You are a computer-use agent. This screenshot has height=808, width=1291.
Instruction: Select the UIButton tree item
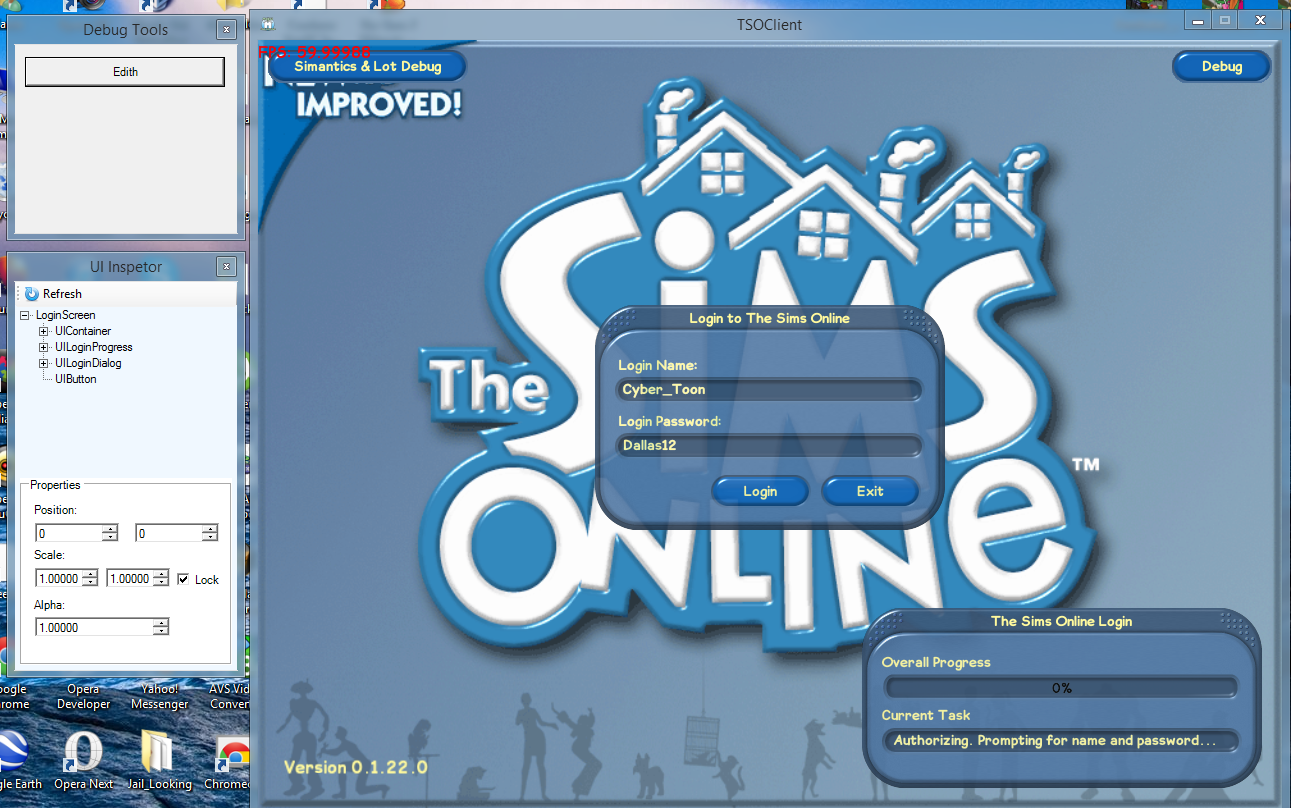click(76, 379)
